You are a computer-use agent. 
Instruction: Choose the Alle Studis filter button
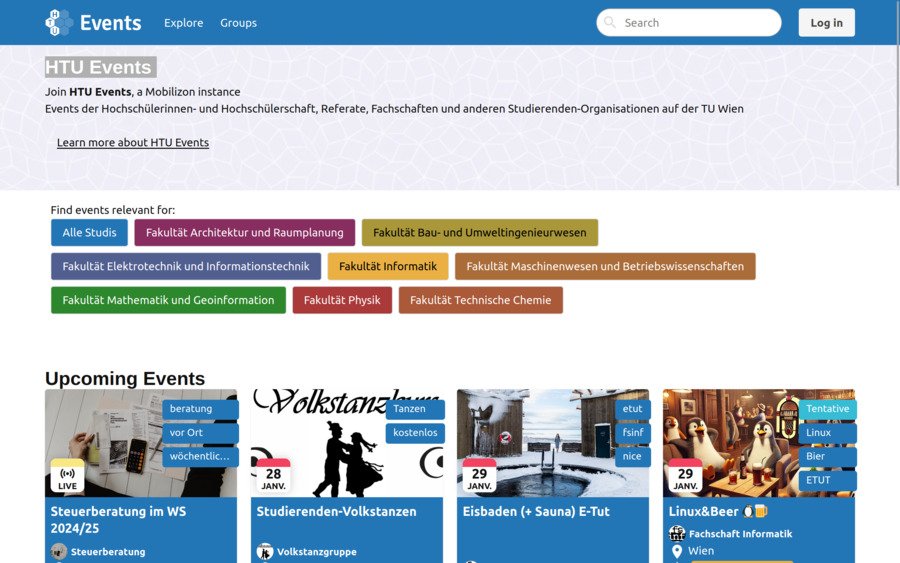[x=89, y=233]
